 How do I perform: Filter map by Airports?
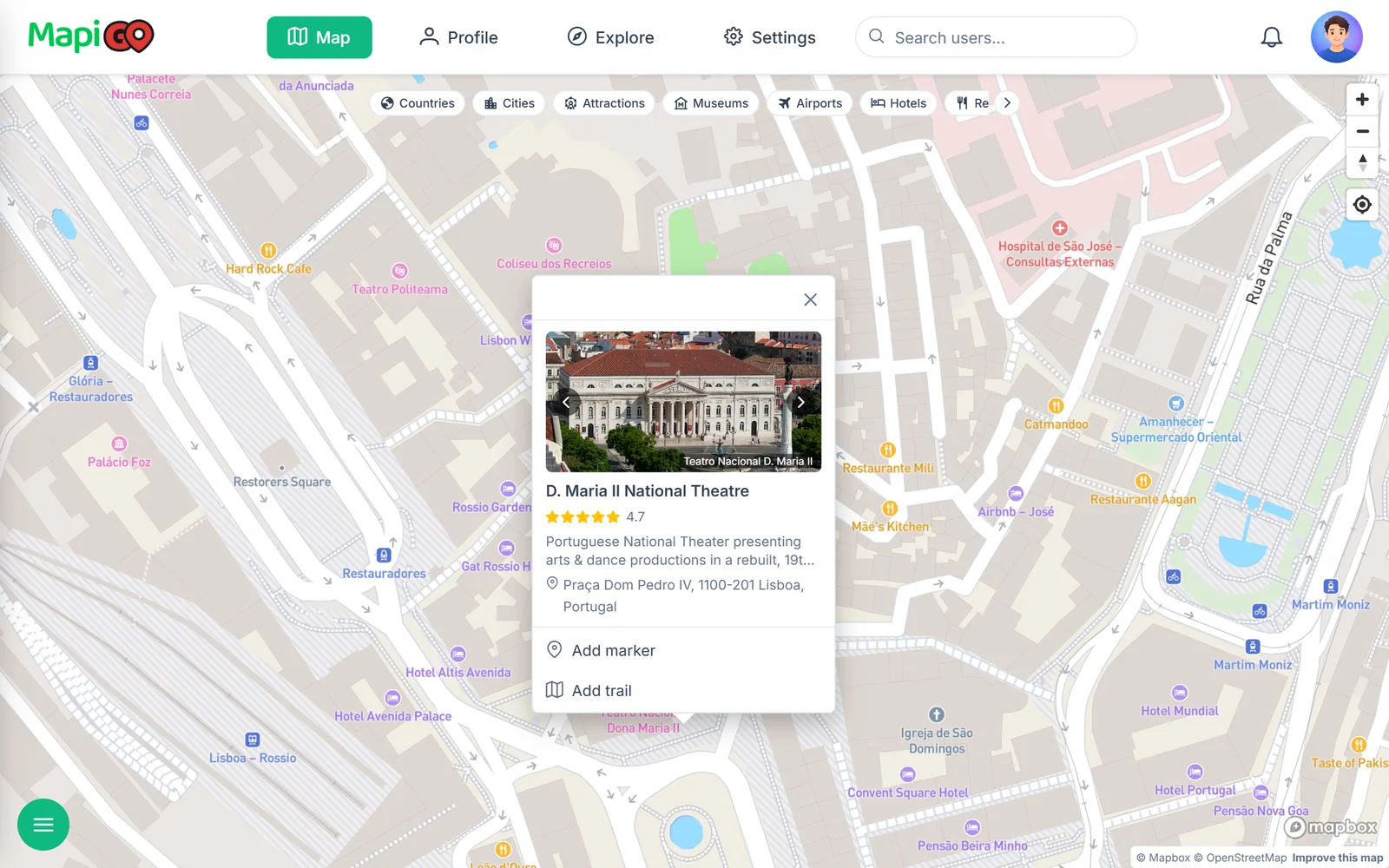tap(810, 103)
